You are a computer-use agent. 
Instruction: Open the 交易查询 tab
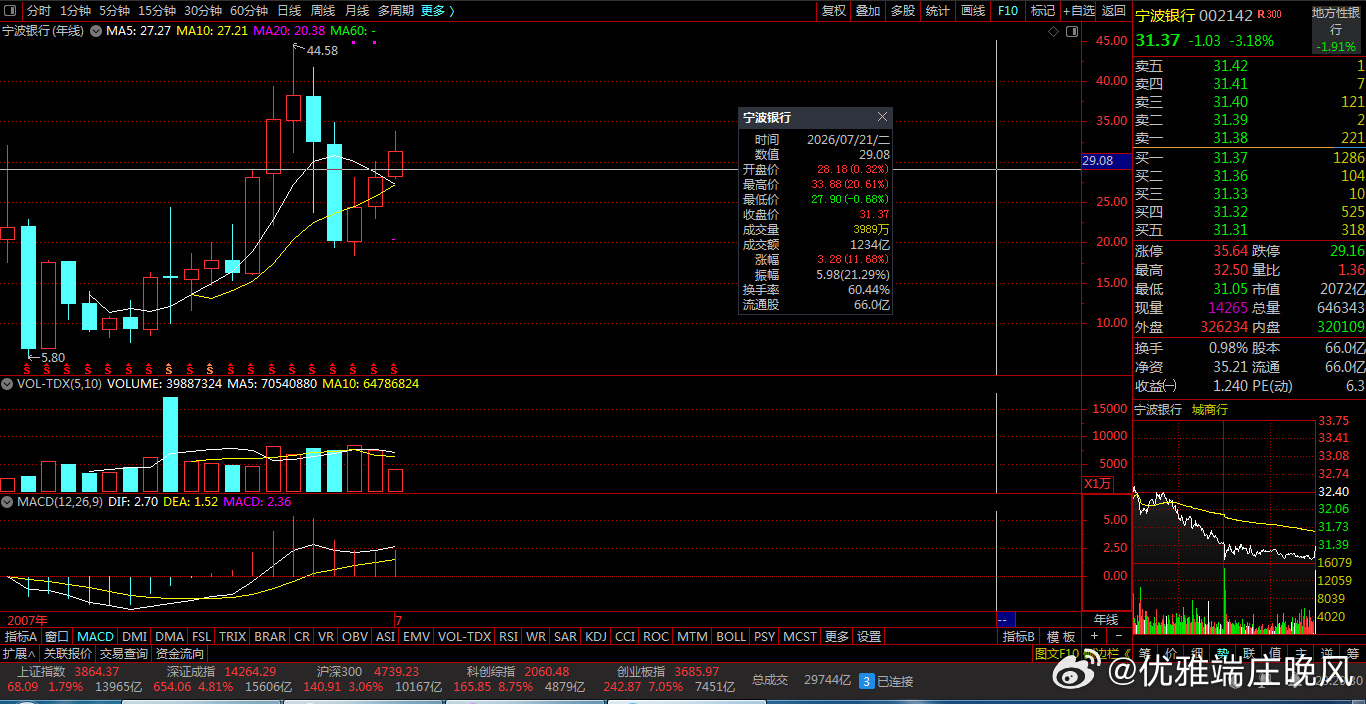pyautogui.click(x=124, y=654)
